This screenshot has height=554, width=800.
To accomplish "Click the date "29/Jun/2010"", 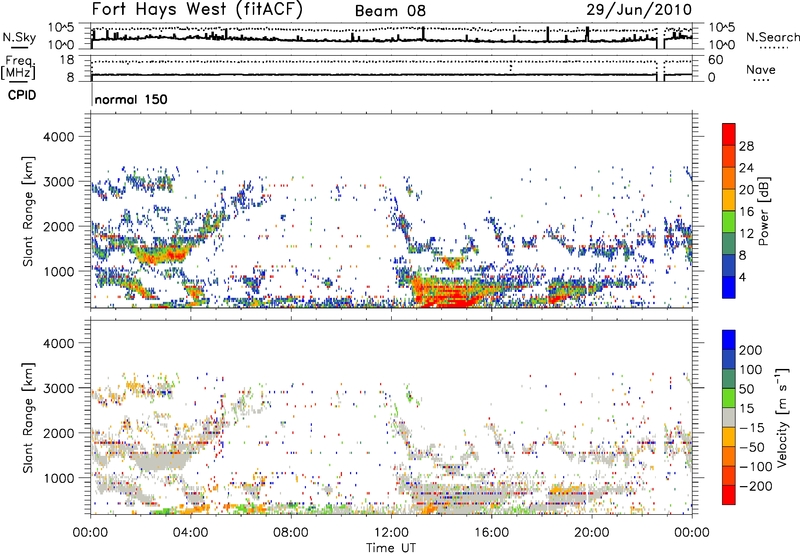I will 639,9.
